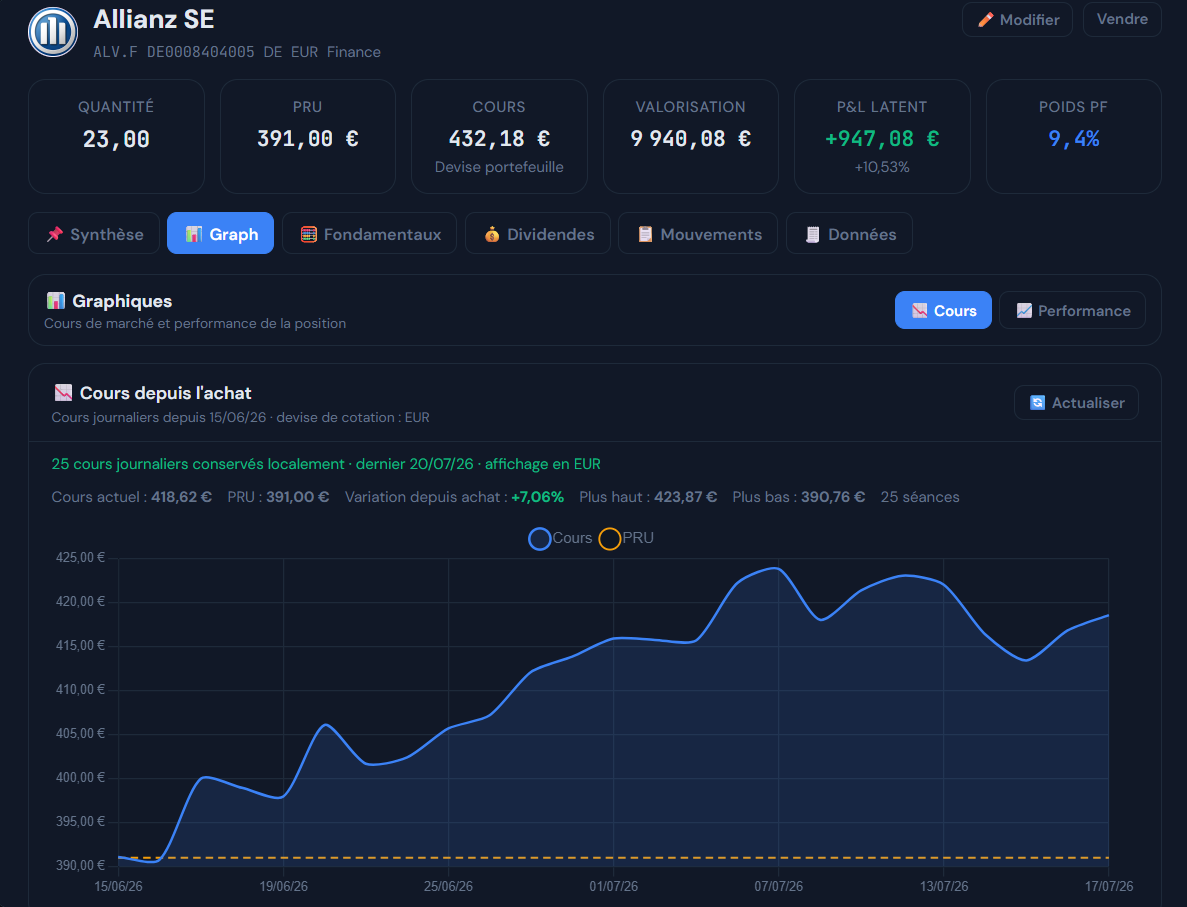Screen dimensions: 1187x907
Task: Select the Graph tab
Action: [x=220, y=233]
